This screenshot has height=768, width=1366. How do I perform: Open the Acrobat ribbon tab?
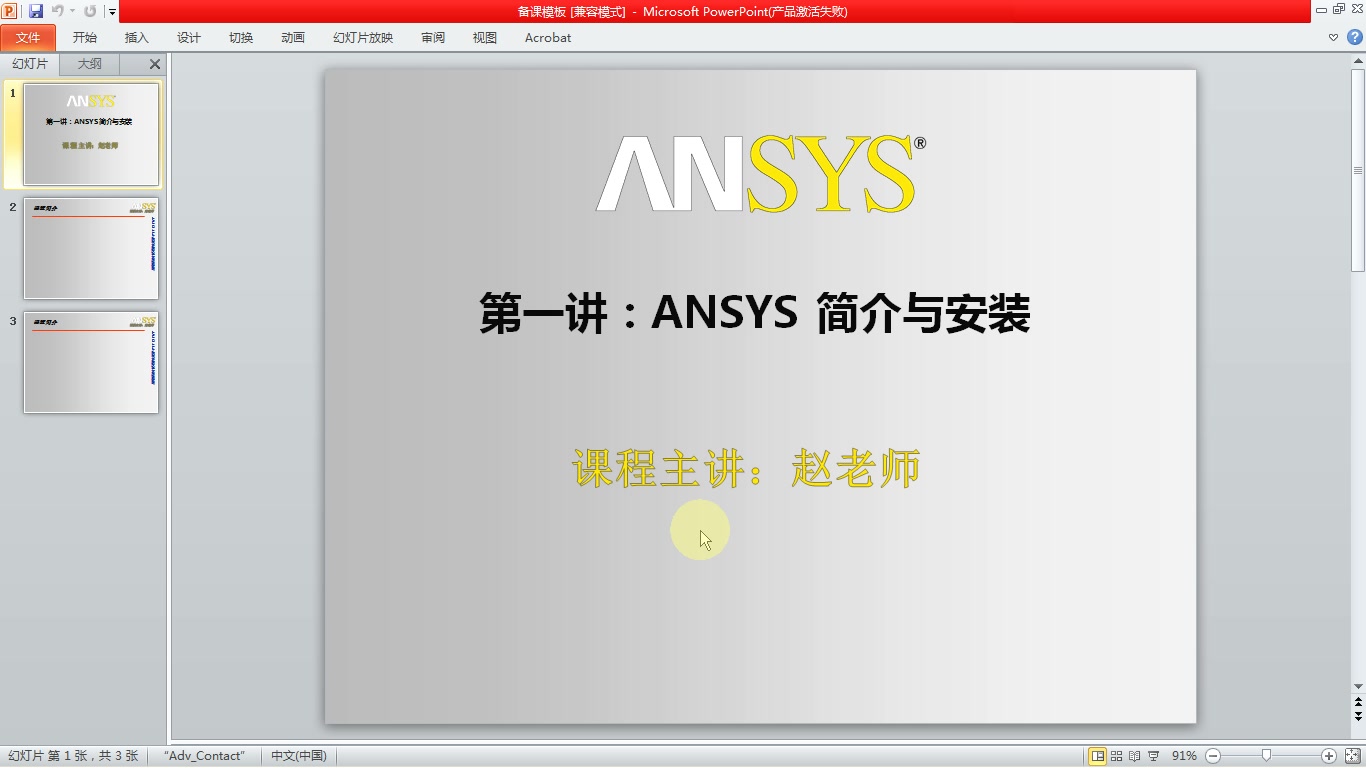[548, 38]
